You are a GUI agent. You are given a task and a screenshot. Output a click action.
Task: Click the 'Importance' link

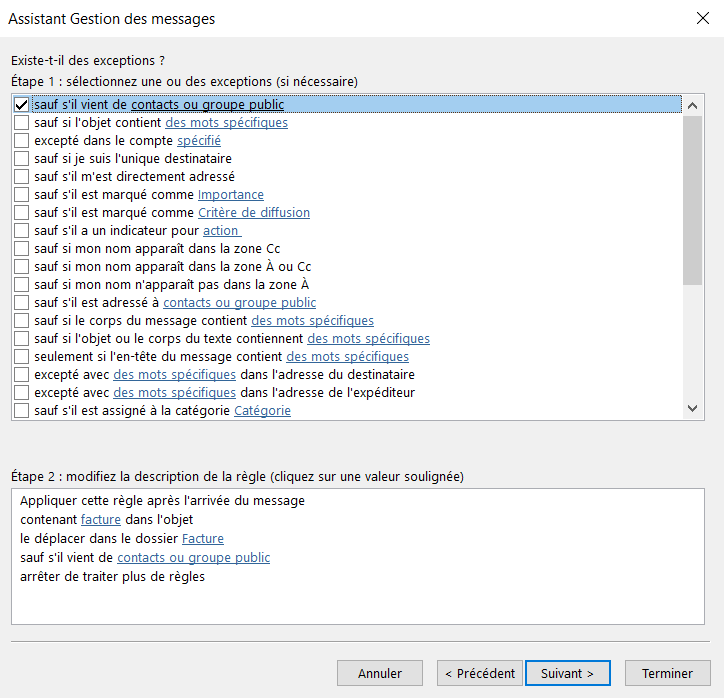(x=231, y=195)
